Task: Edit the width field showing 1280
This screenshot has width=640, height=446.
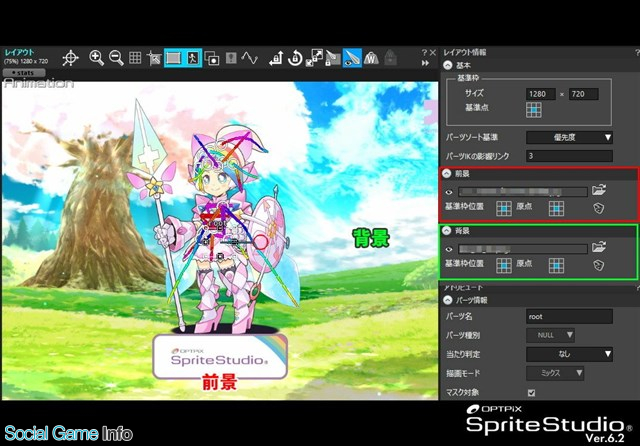Action: point(540,94)
